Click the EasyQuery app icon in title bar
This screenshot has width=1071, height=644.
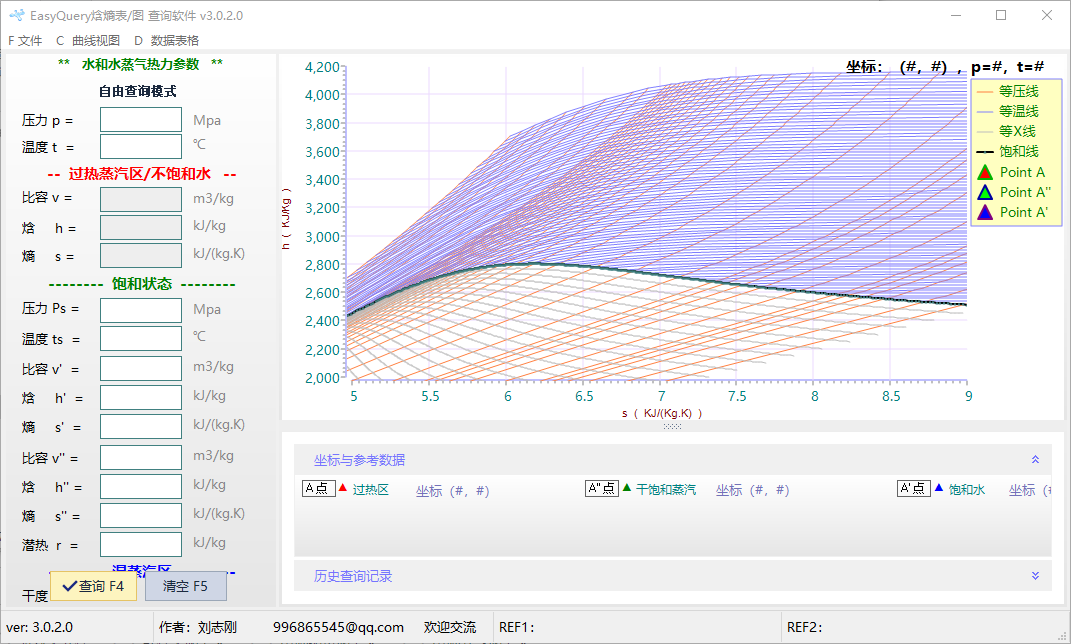point(16,14)
